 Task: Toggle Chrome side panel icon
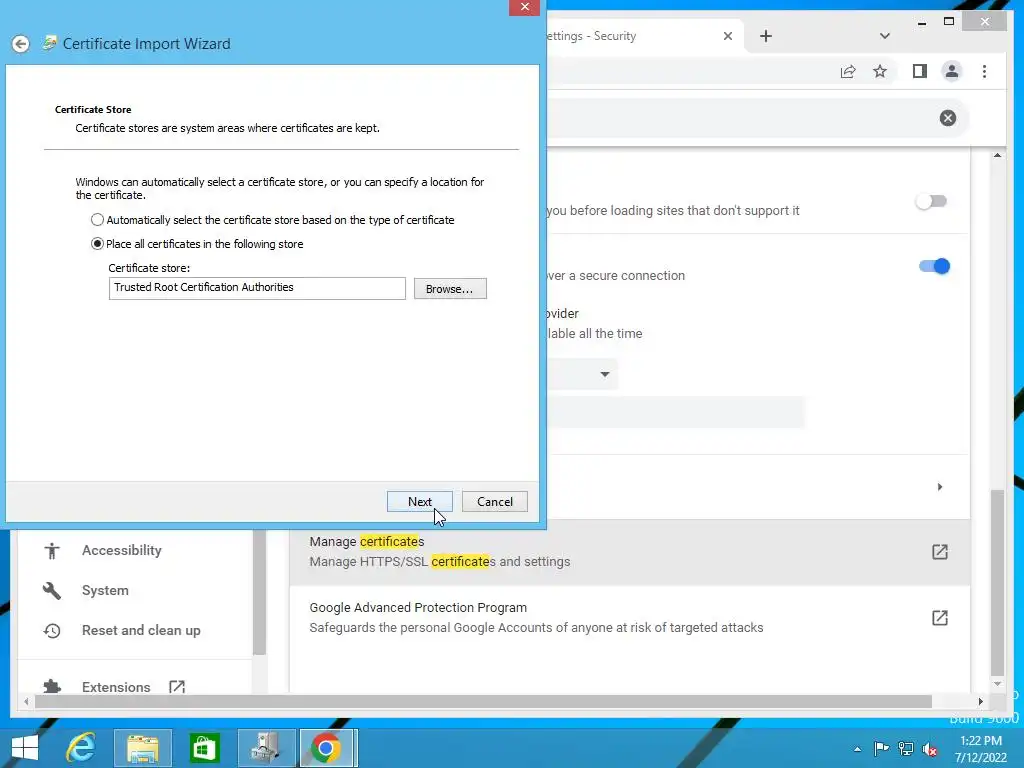920,71
